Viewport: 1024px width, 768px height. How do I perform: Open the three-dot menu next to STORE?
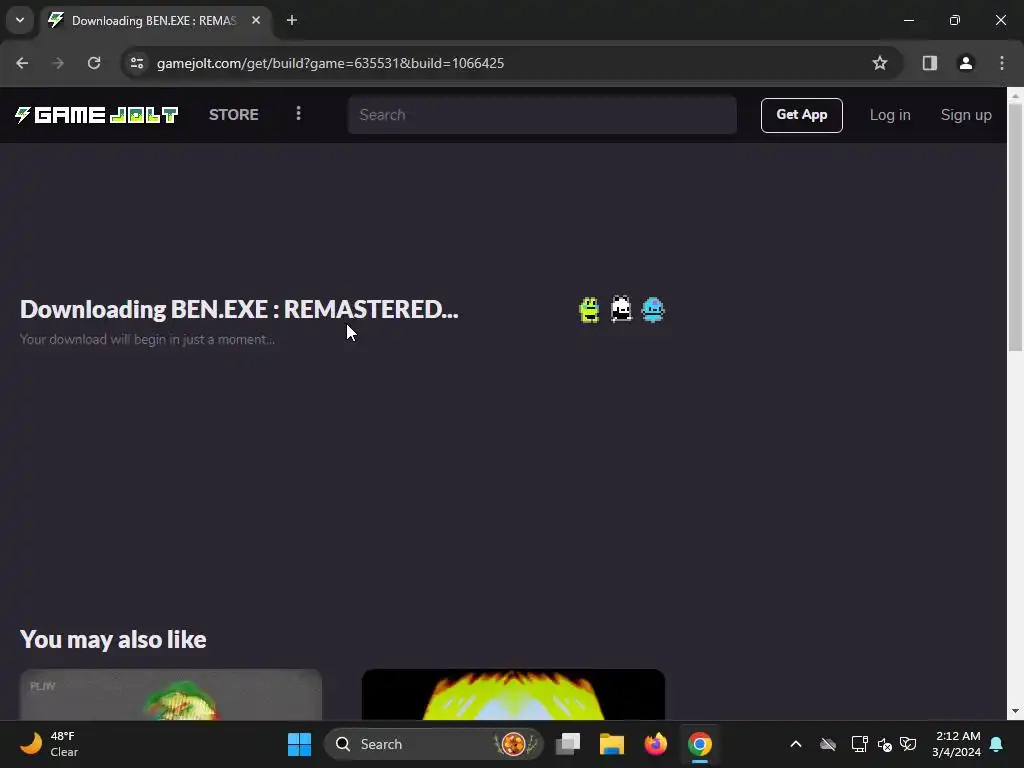pos(298,114)
